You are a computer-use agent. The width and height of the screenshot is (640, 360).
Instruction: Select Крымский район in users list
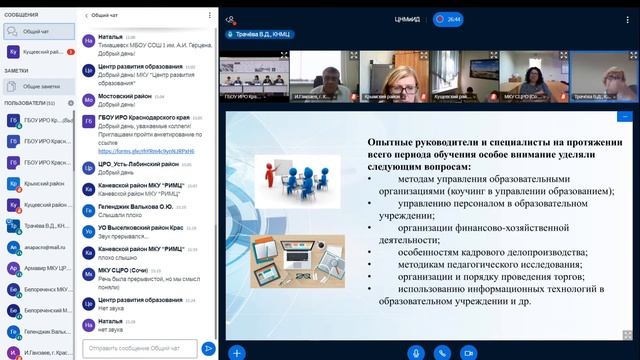pos(39,184)
